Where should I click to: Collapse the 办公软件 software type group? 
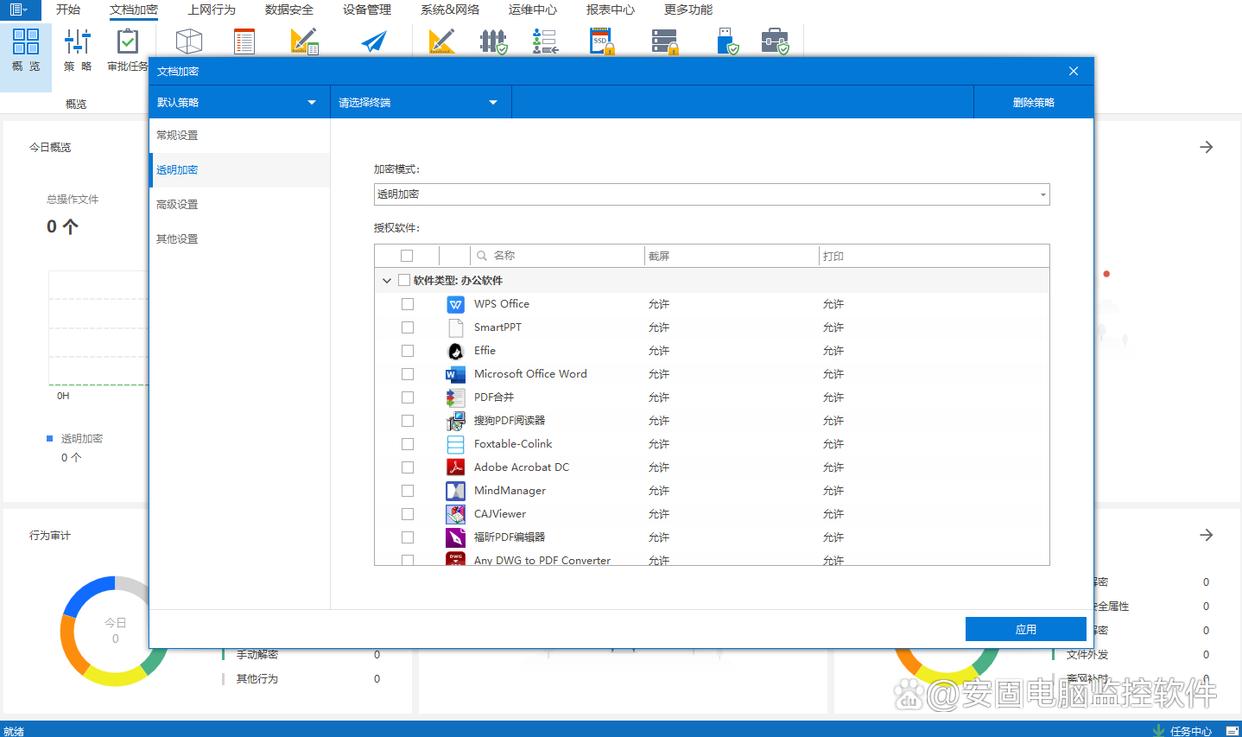[387, 281]
